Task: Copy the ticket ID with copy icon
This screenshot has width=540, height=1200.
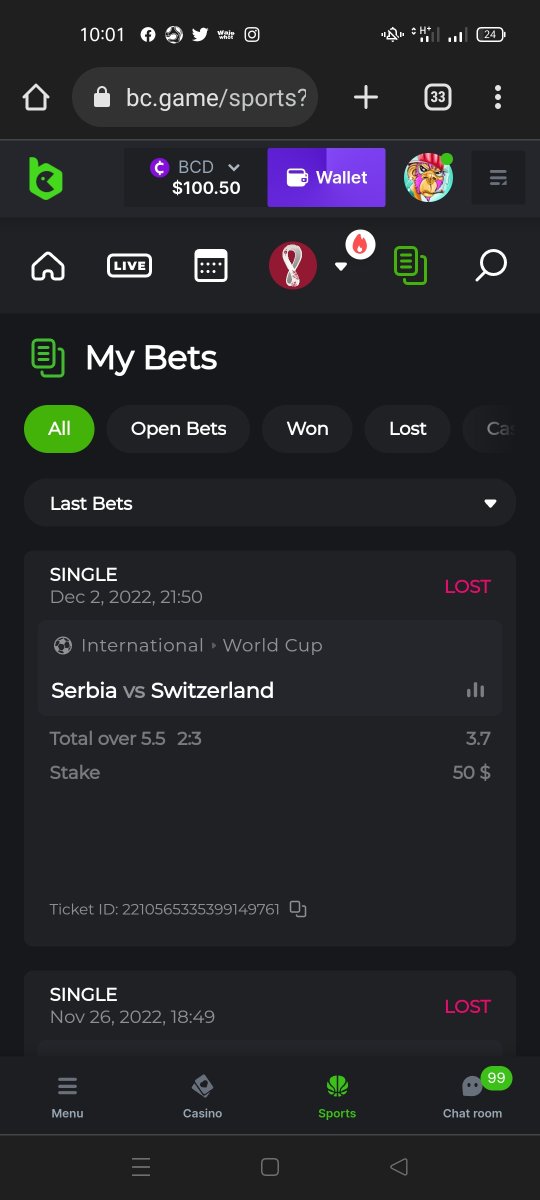Action: 297,909
